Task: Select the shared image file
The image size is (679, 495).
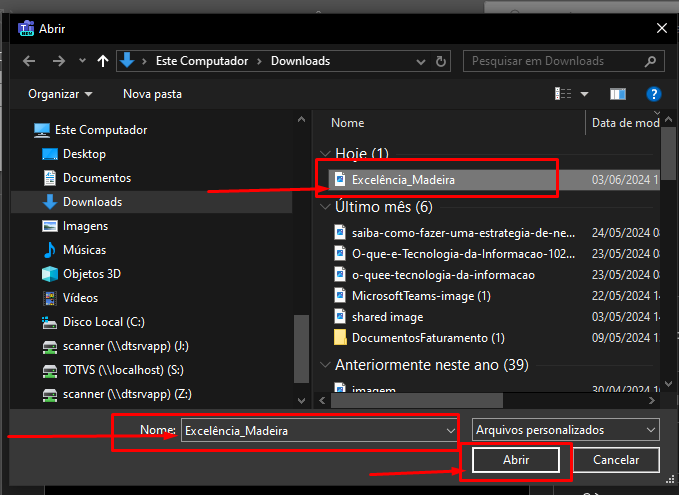Action: click(387, 317)
